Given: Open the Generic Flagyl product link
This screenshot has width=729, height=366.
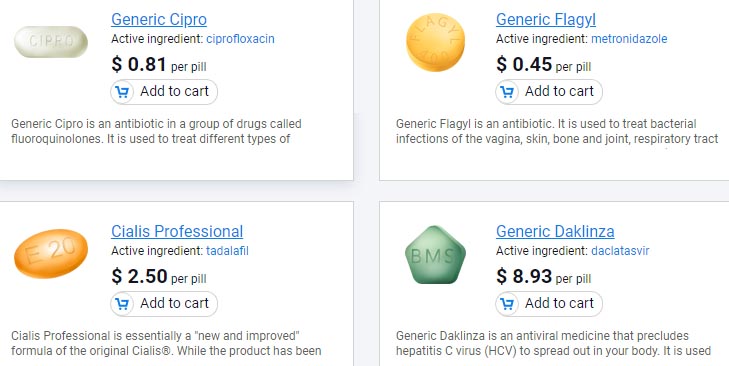Looking at the screenshot, I should 546,20.
